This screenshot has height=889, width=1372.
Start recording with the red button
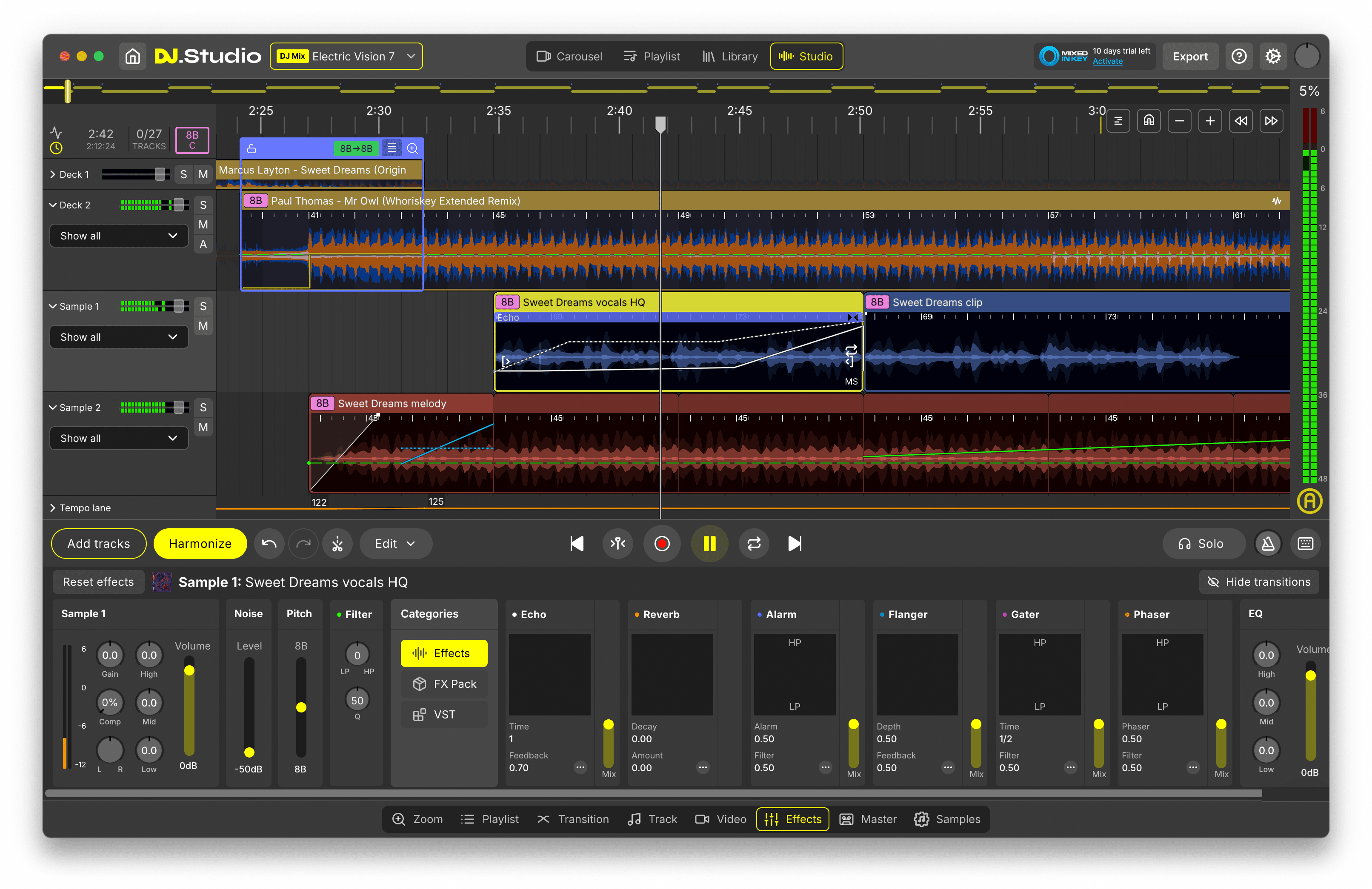[662, 543]
